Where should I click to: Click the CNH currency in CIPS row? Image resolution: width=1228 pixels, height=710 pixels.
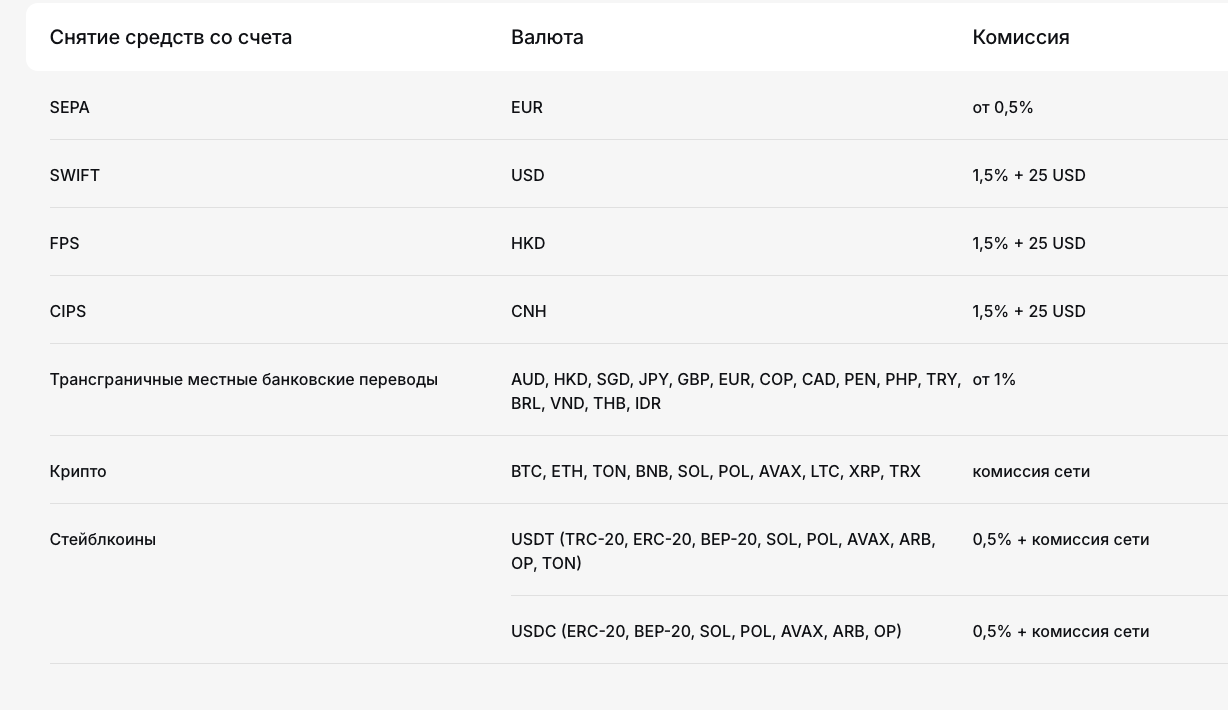(x=529, y=311)
